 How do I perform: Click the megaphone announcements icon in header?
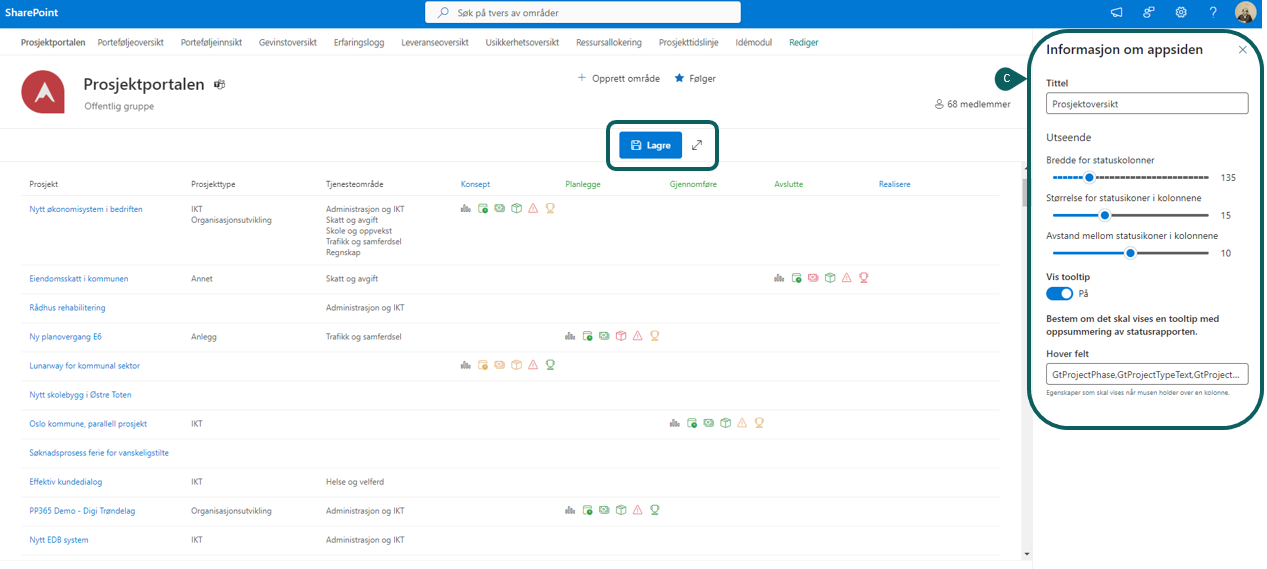[x=1117, y=13]
